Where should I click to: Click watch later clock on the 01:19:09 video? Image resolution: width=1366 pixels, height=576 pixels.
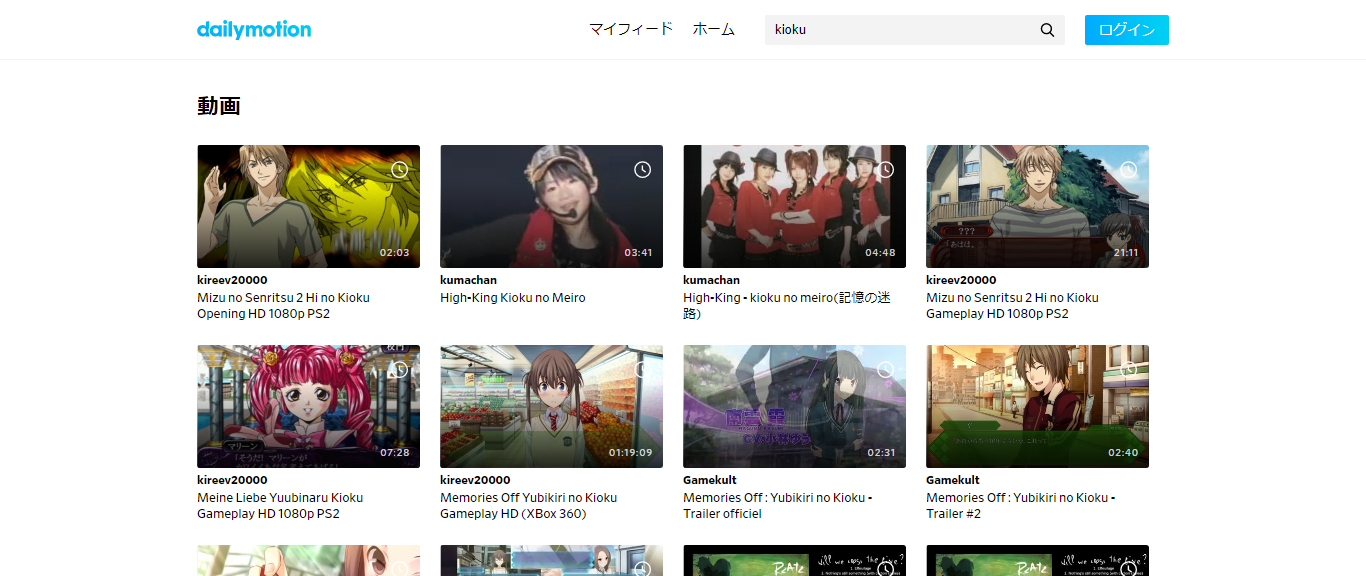click(x=642, y=369)
